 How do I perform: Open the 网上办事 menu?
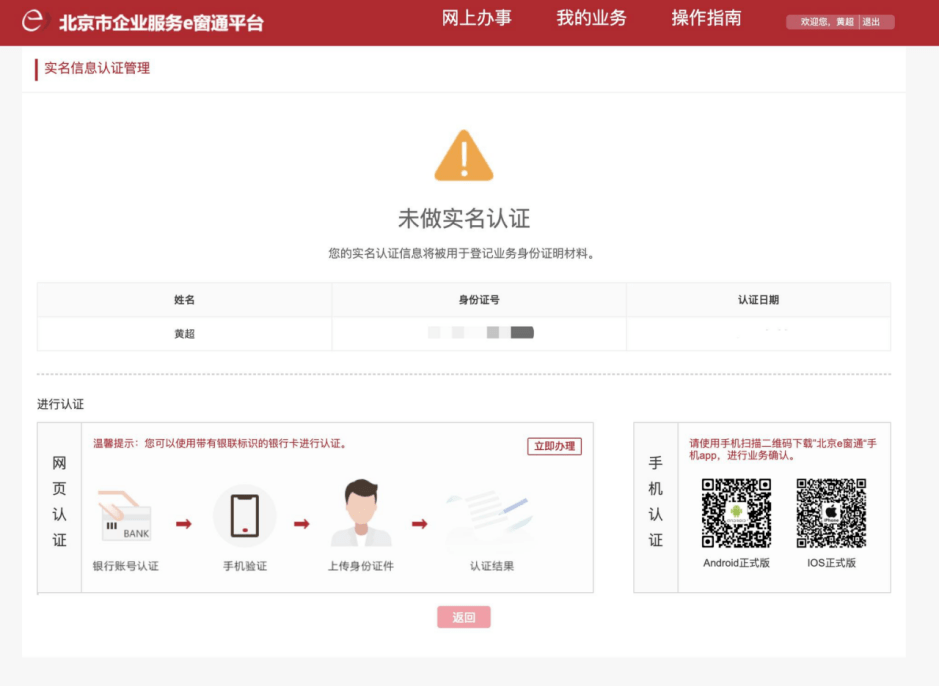coord(477,19)
